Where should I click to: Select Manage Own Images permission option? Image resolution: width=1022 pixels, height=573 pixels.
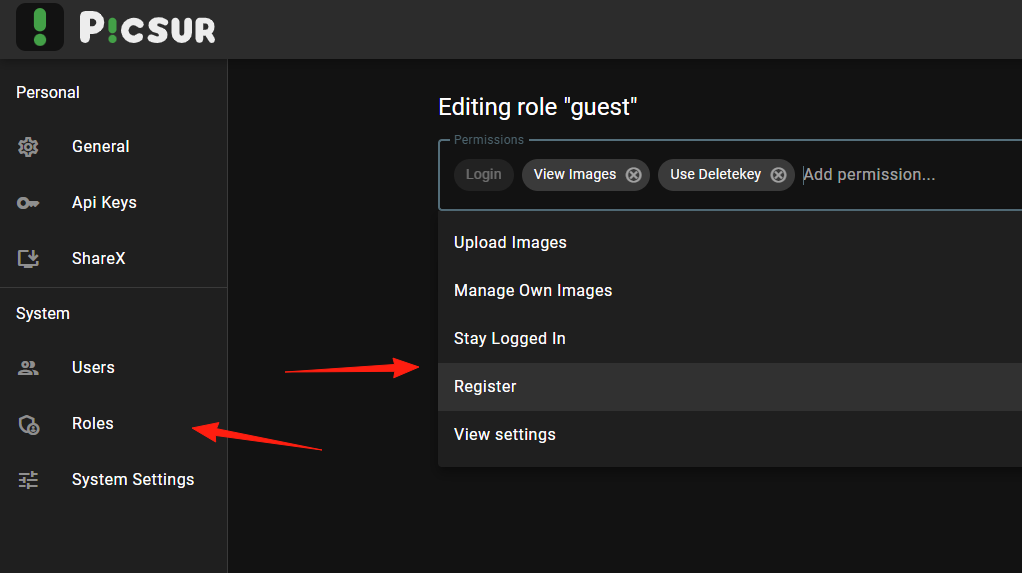point(730,291)
